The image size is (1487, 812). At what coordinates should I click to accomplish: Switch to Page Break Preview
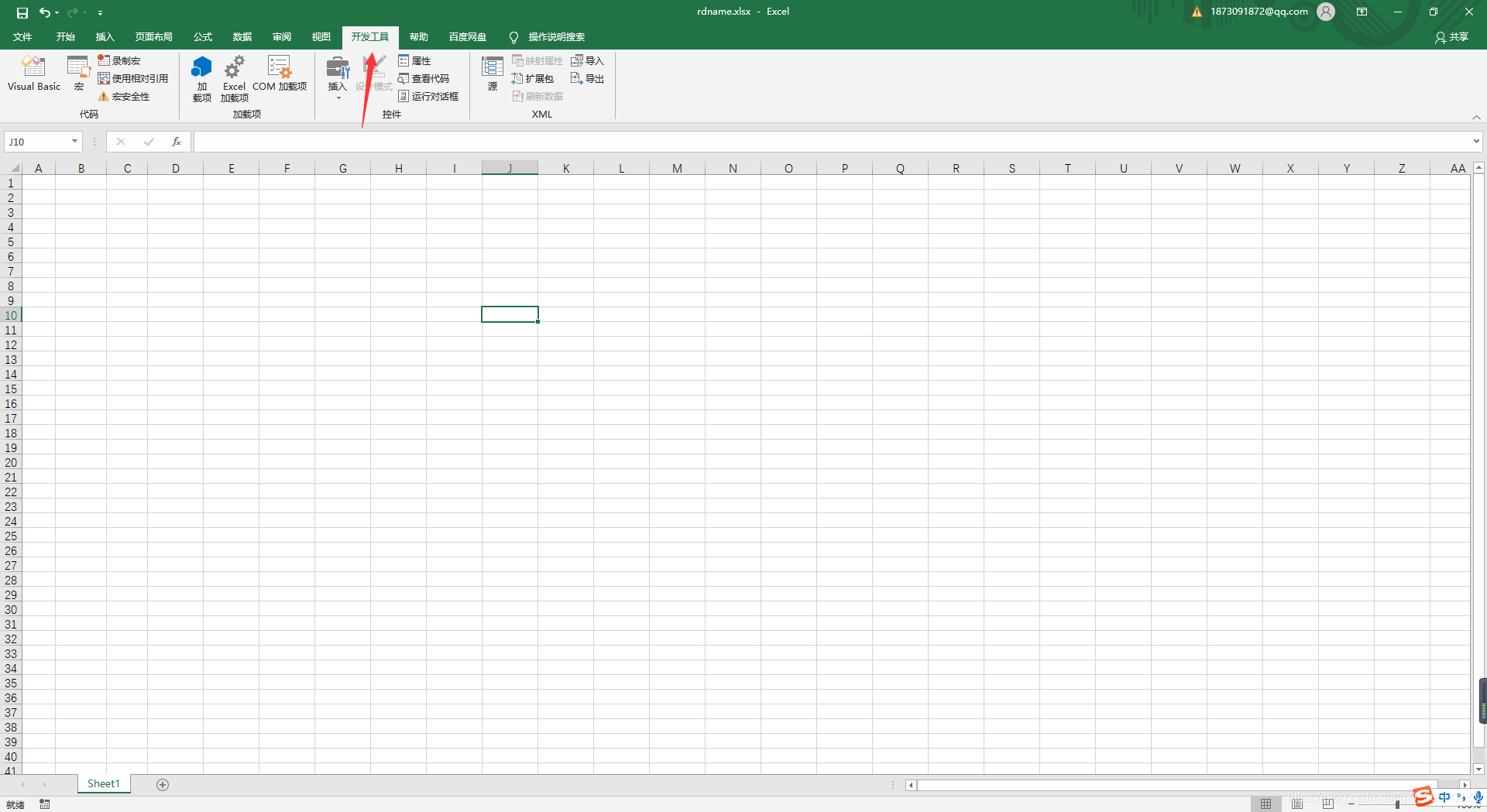click(x=1328, y=804)
